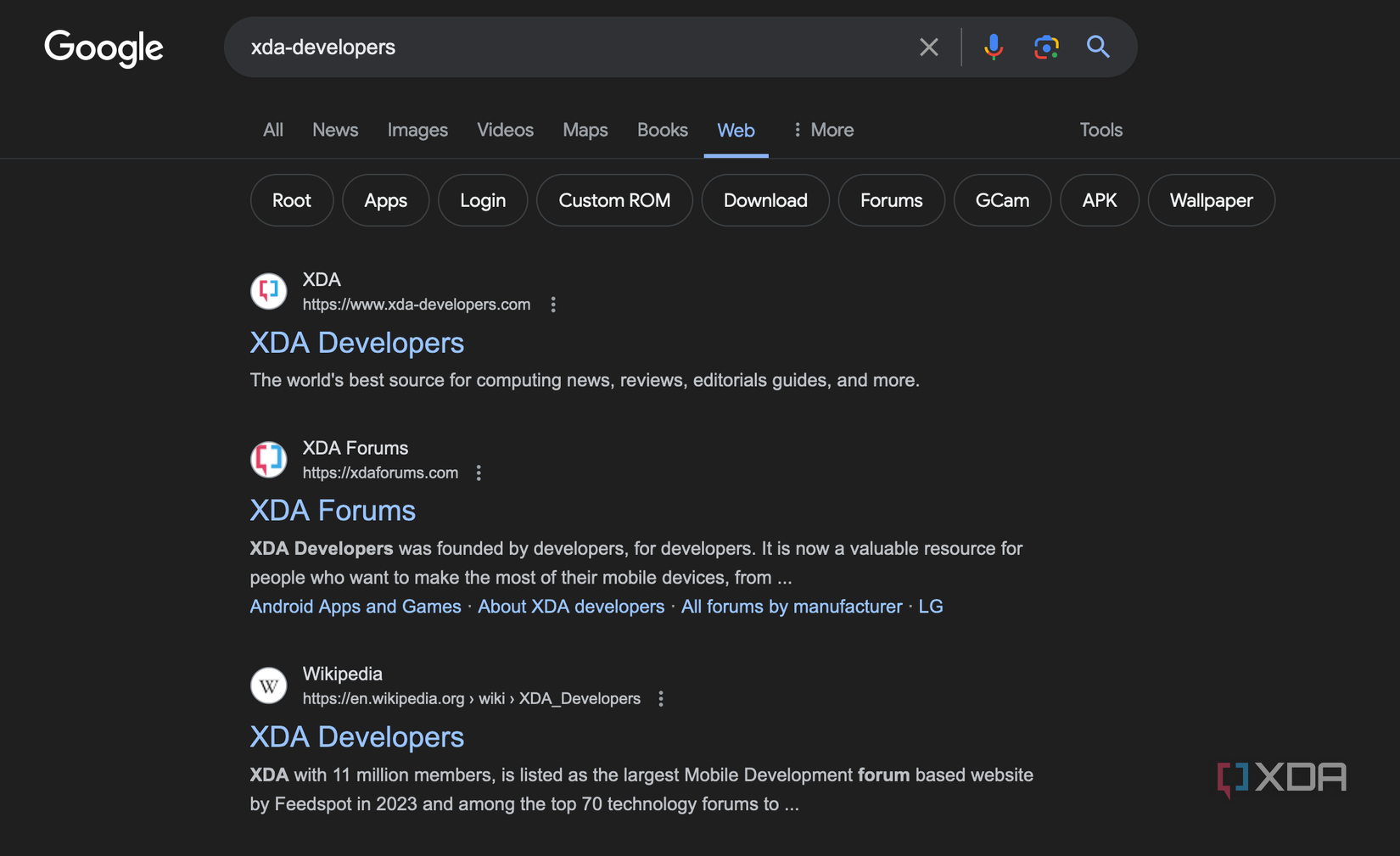
Task: Click the https://www.xda-developers.com URL text
Action: pos(417,305)
